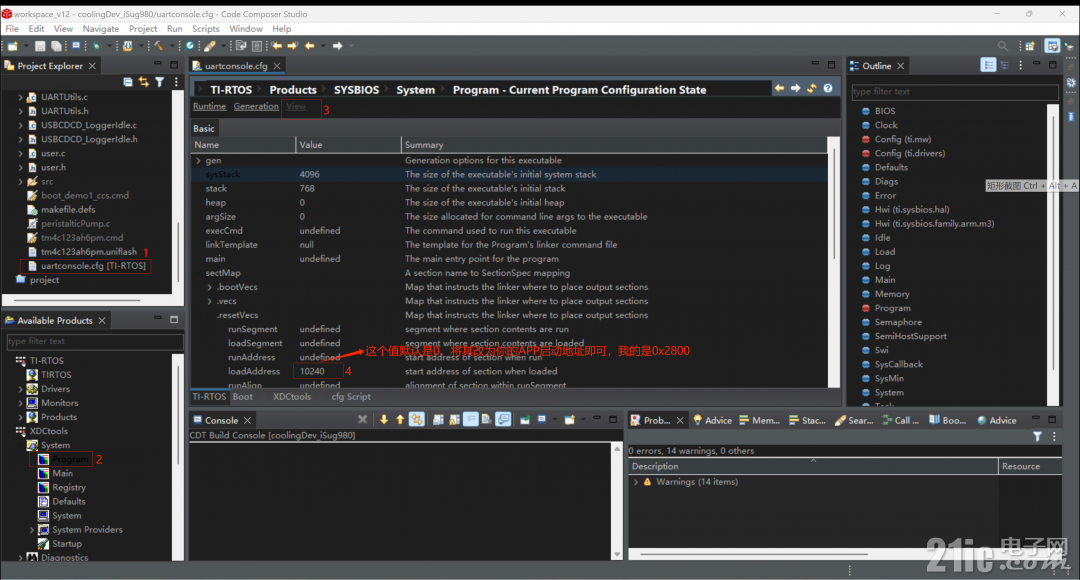Click the Save All toolbar icon

point(56,46)
